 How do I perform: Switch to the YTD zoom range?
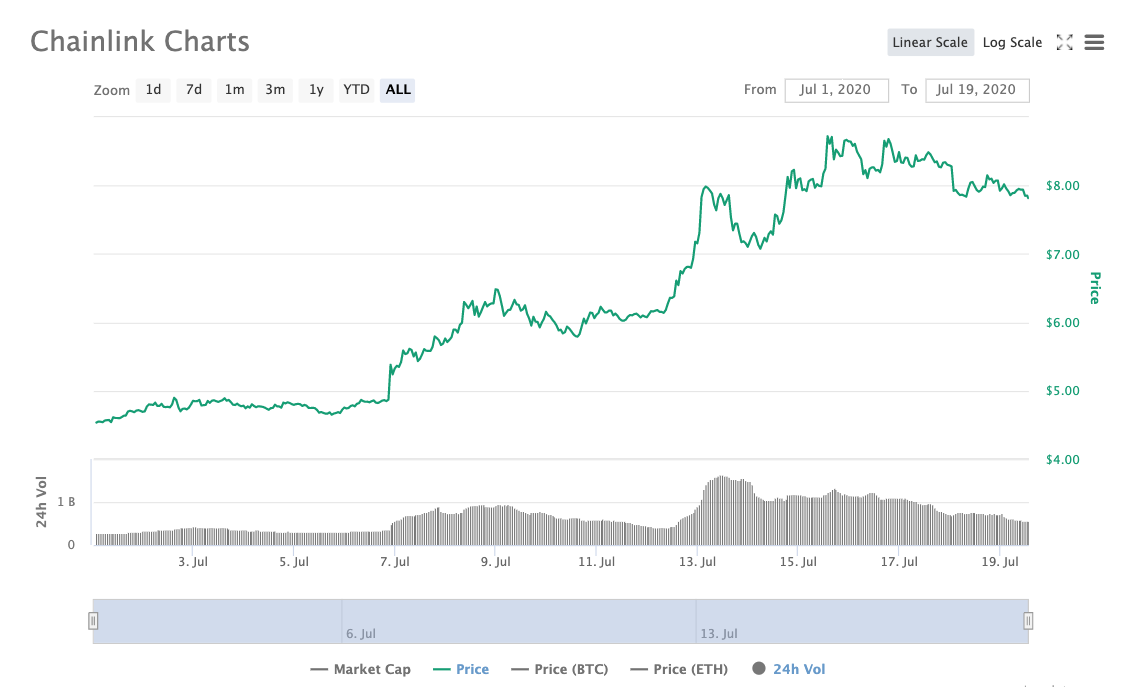356,89
